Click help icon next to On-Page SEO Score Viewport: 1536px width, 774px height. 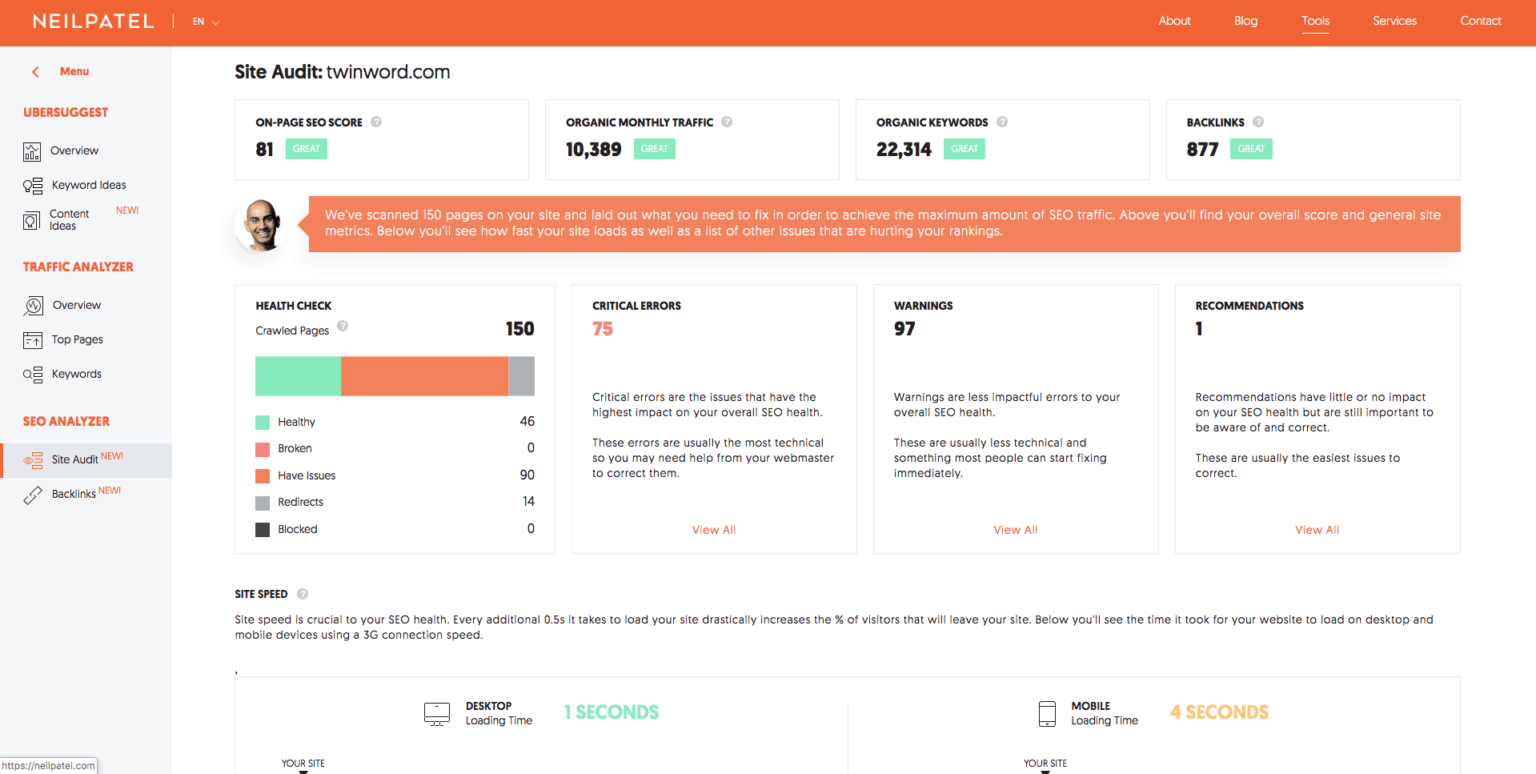point(376,122)
